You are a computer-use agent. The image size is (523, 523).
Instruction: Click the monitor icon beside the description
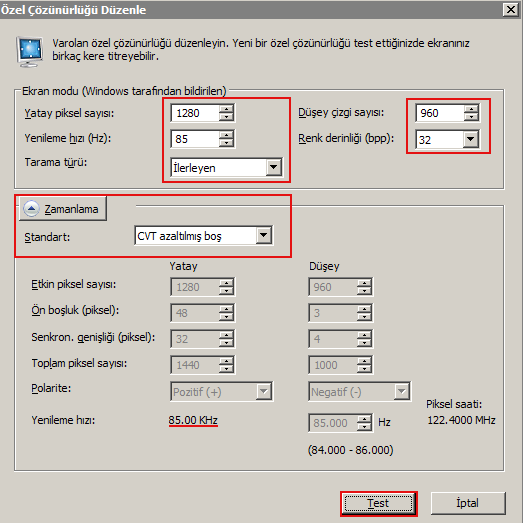[30, 52]
